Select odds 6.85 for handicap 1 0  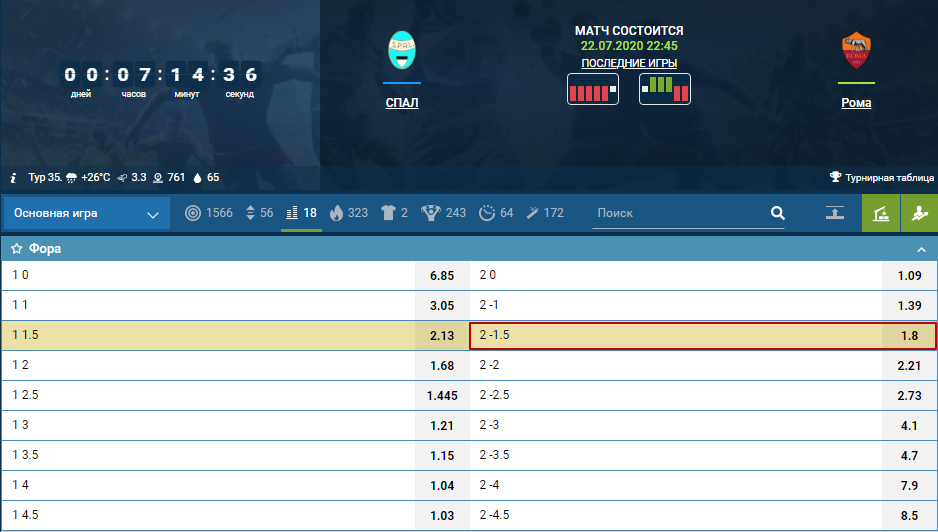point(442,275)
